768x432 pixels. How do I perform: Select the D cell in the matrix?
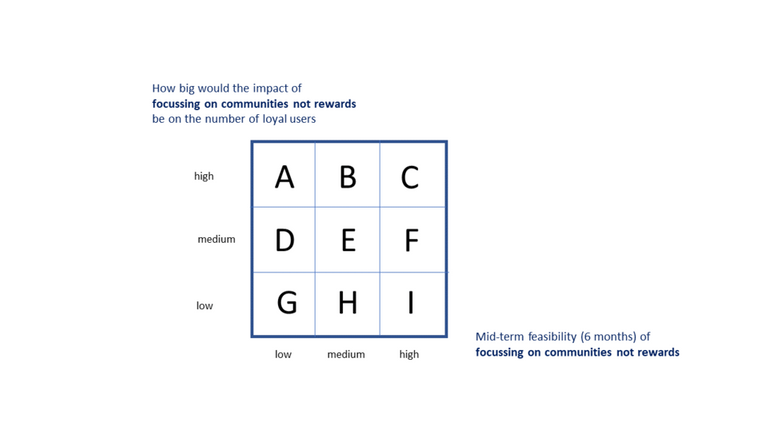[284, 240]
